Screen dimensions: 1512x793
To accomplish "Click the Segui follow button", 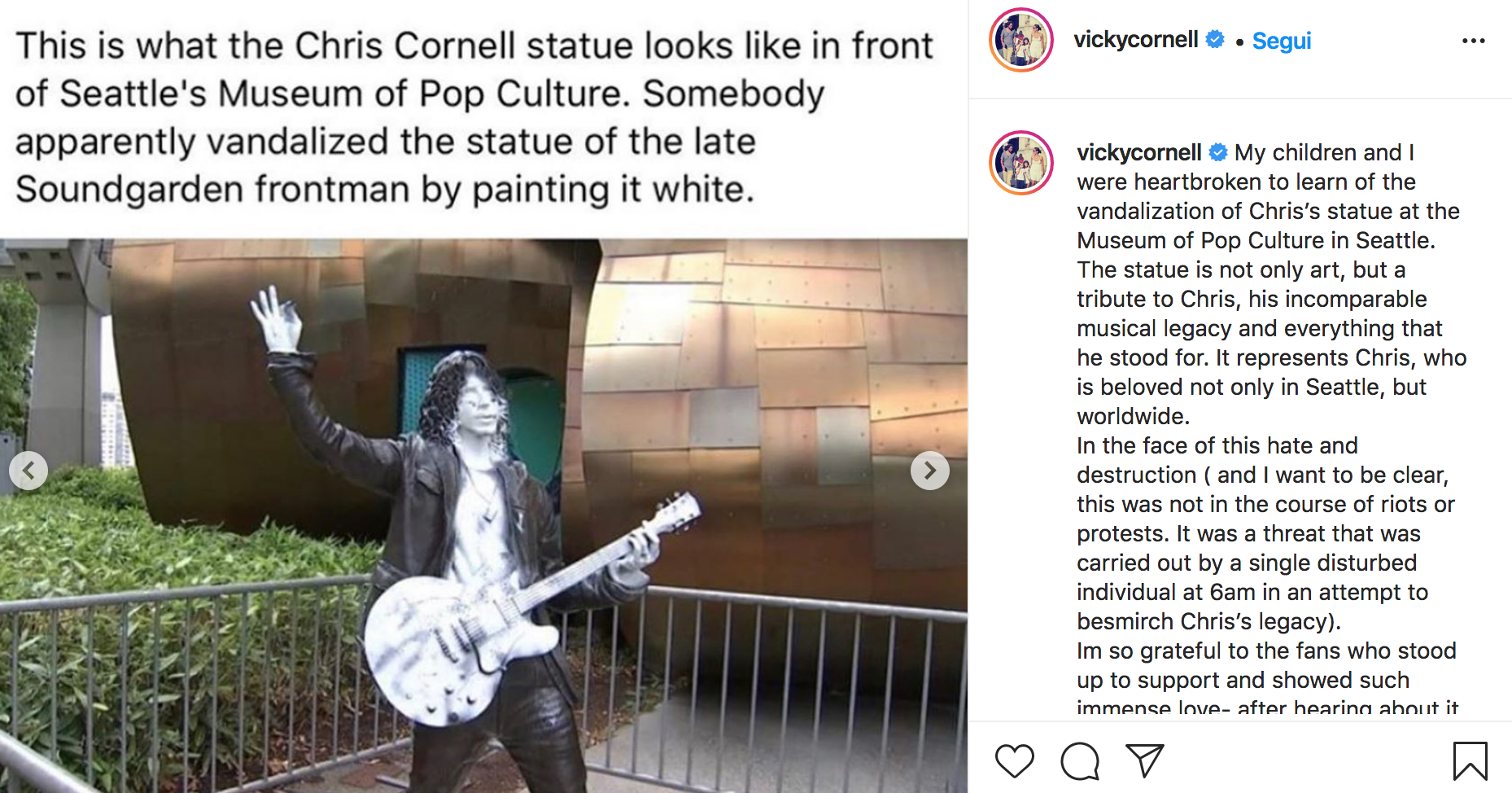I will pos(1281,41).
